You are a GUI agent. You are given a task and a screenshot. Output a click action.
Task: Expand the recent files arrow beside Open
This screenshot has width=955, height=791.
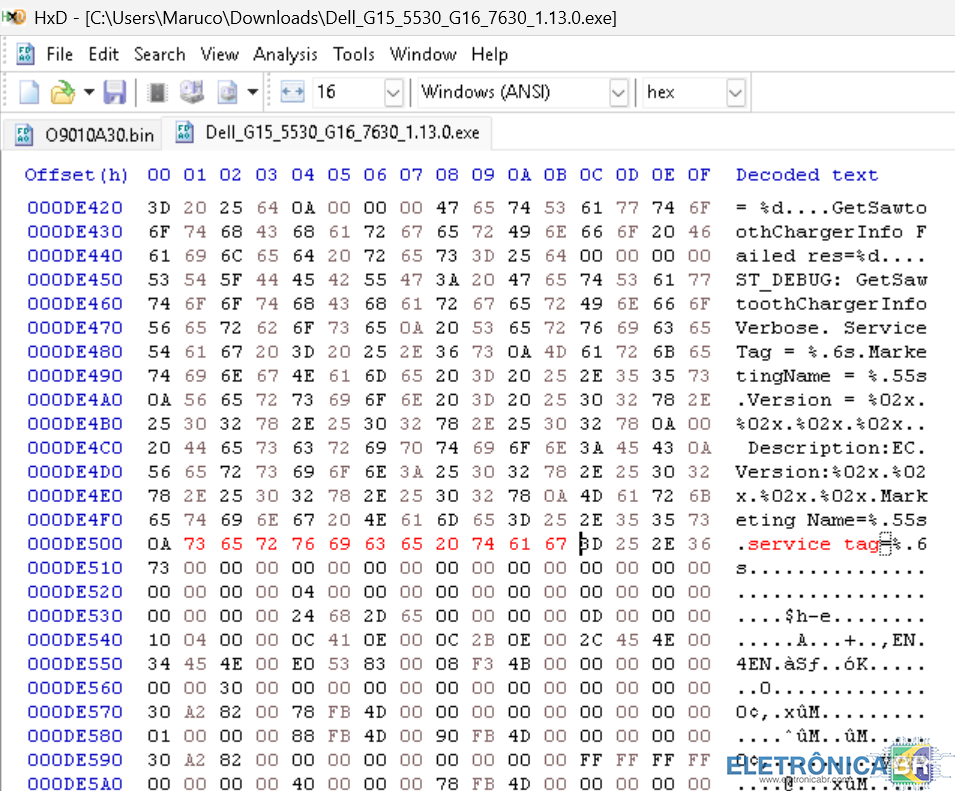click(89, 93)
